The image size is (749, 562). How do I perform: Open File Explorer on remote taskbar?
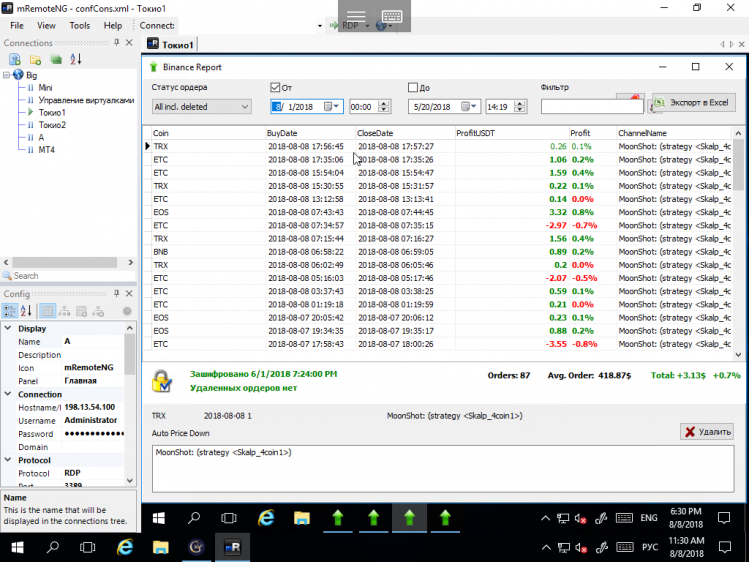pos(302,518)
